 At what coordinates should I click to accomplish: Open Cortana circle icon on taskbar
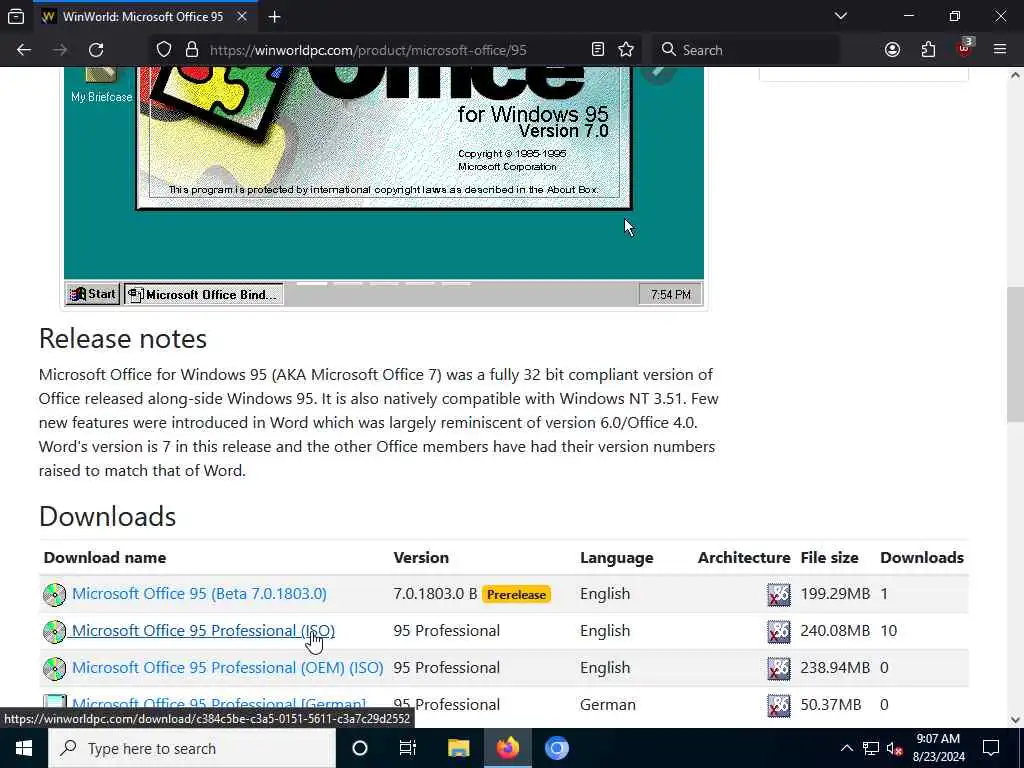[360, 748]
